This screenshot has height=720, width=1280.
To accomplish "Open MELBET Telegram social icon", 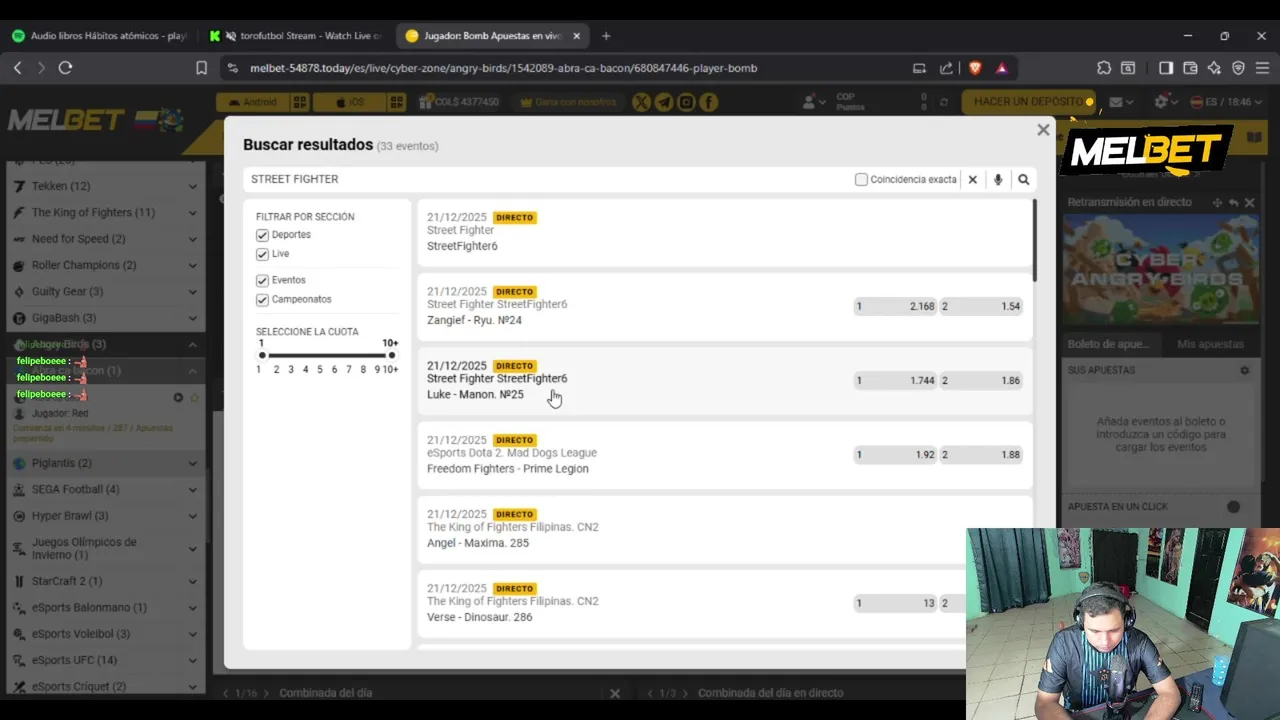I will pos(664,102).
